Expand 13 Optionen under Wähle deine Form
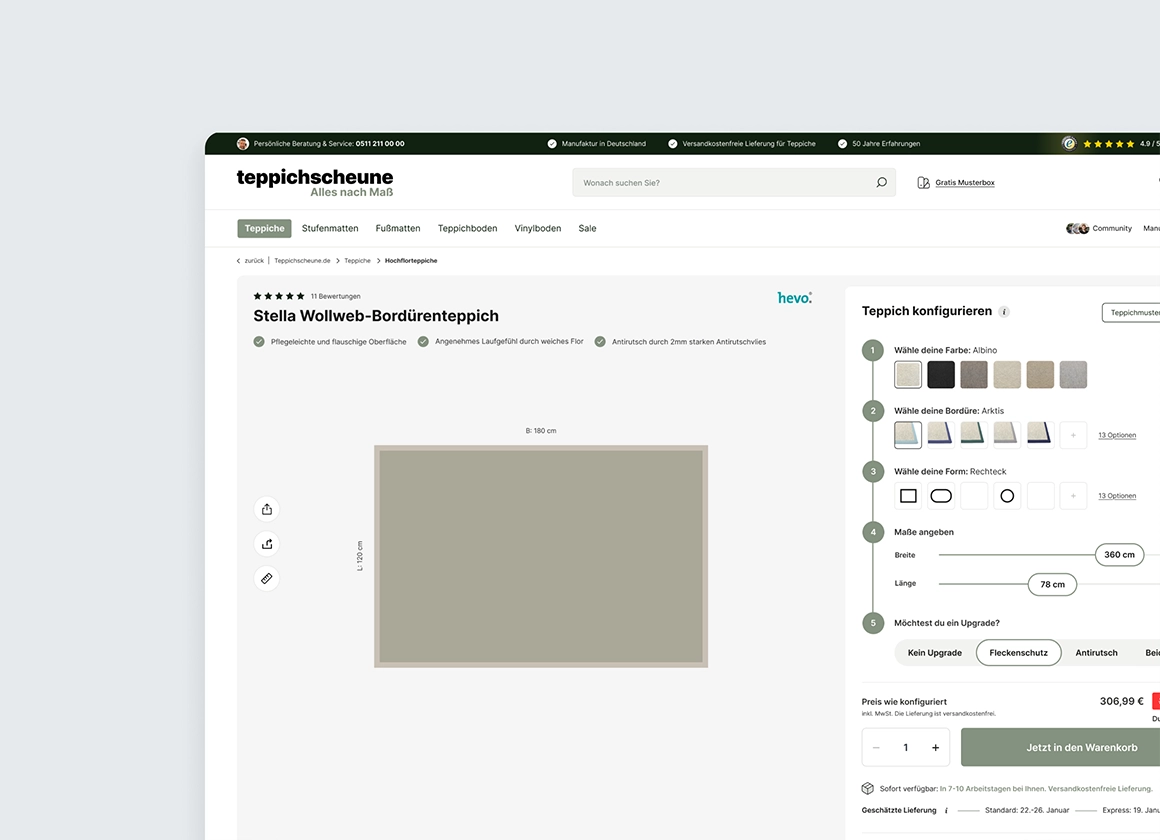This screenshot has width=1160, height=840. 1117,495
